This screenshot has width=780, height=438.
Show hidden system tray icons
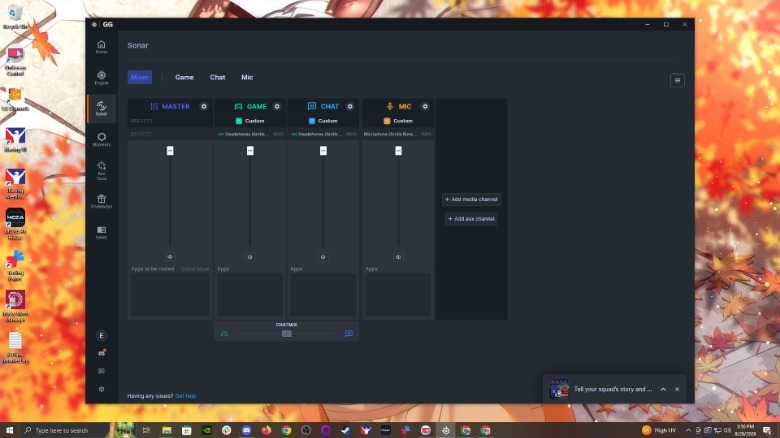(x=688, y=430)
